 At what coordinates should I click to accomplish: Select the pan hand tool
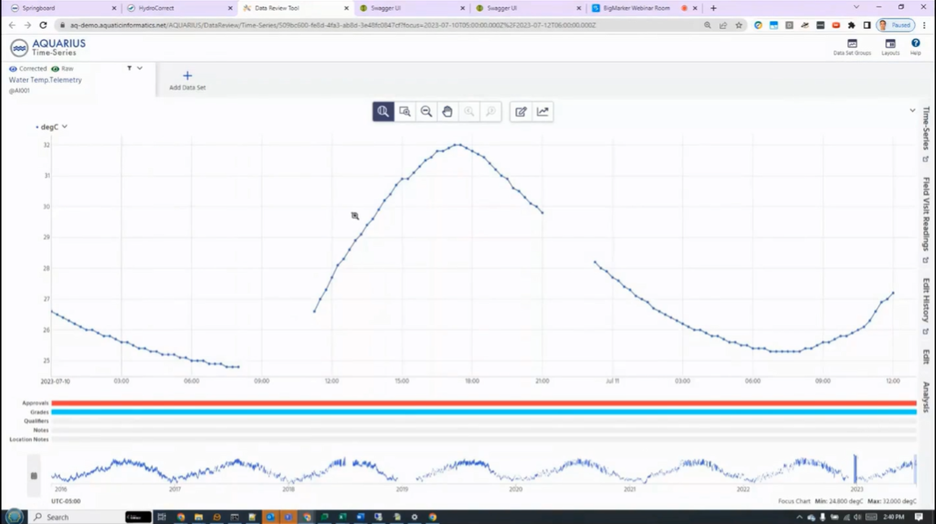click(x=447, y=112)
